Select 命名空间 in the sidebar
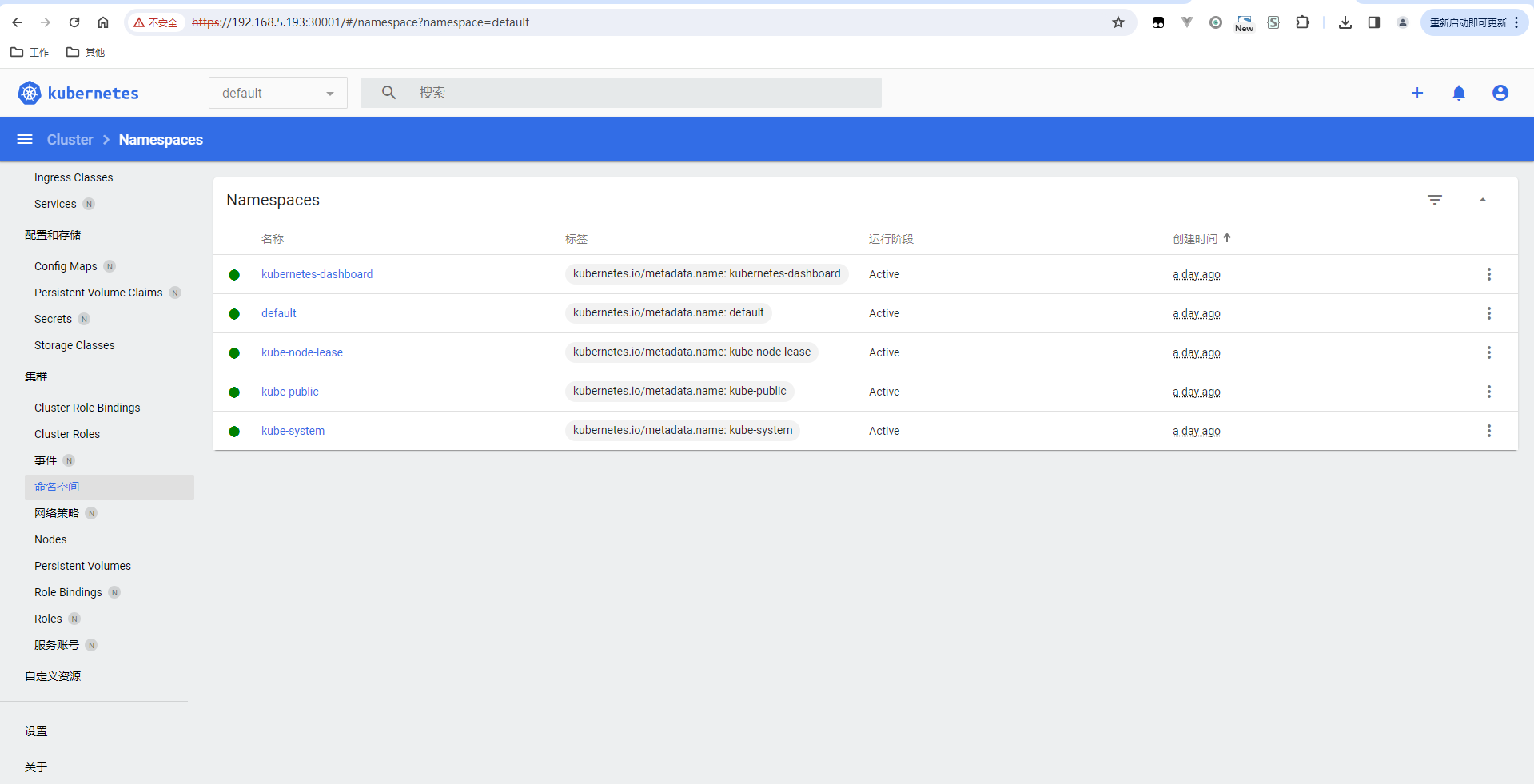 pyautogui.click(x=110, y=487)
